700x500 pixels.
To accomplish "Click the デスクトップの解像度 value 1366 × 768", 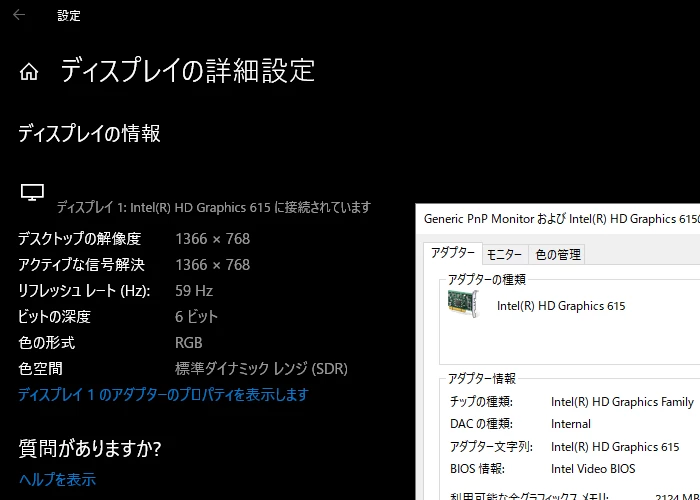I will 212,239.
